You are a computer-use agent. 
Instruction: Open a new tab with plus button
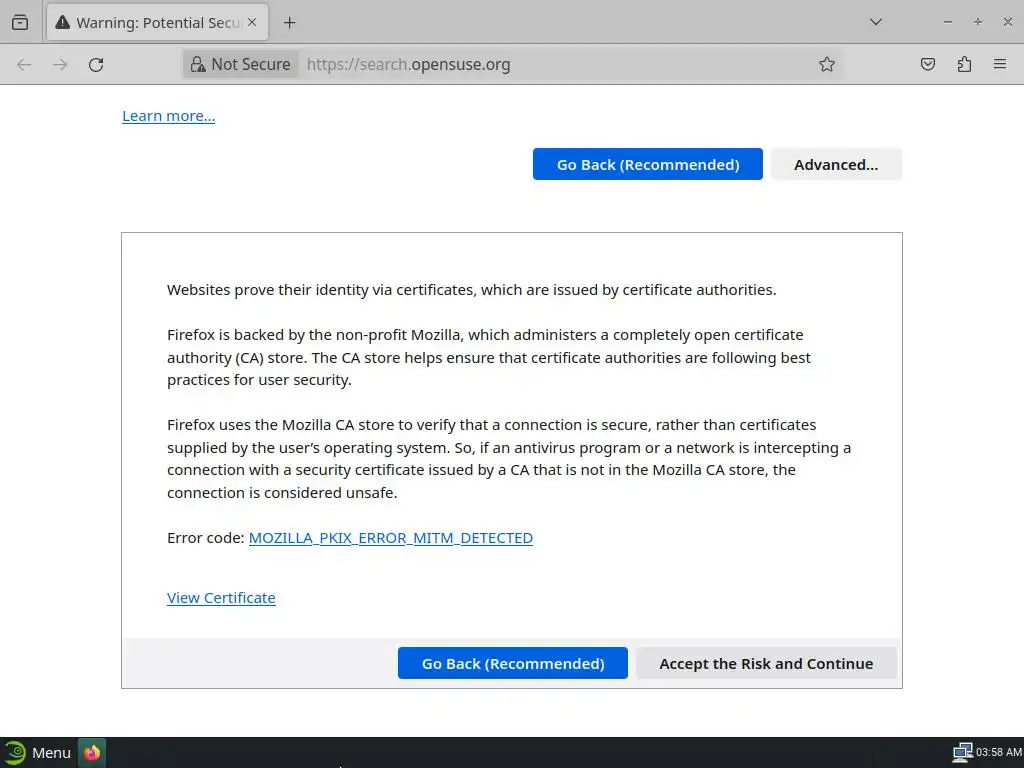(289, 22)
